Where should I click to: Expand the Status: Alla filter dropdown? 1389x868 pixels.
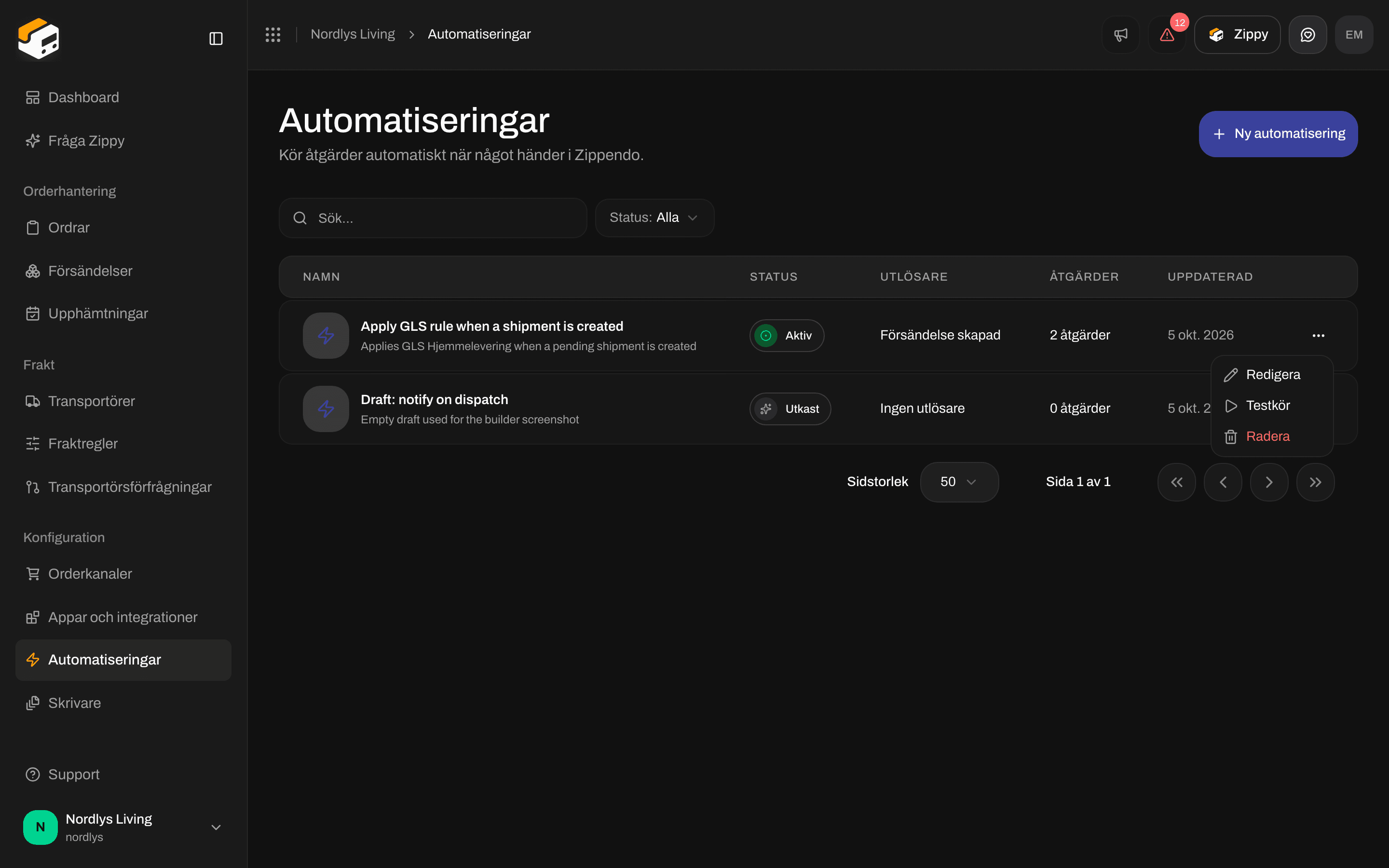click(x=654, y=218)
